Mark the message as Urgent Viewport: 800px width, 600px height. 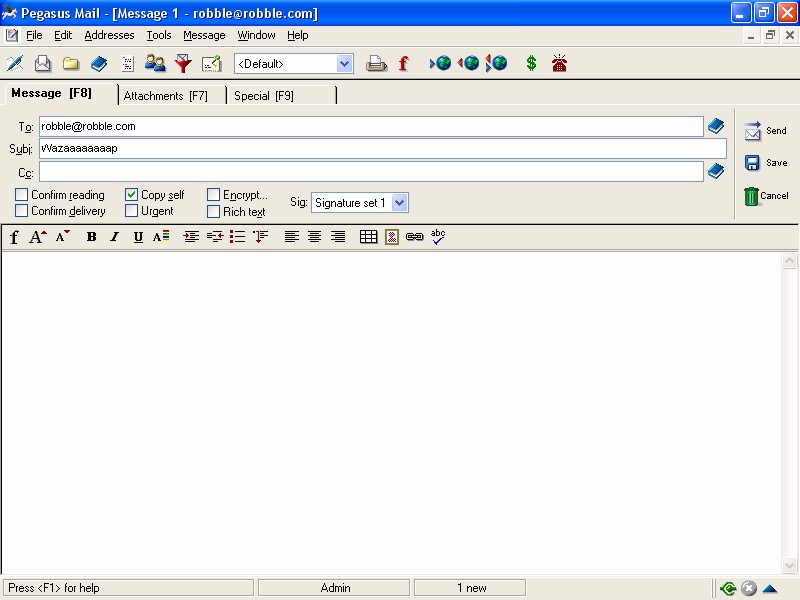(x=131, y=211)
